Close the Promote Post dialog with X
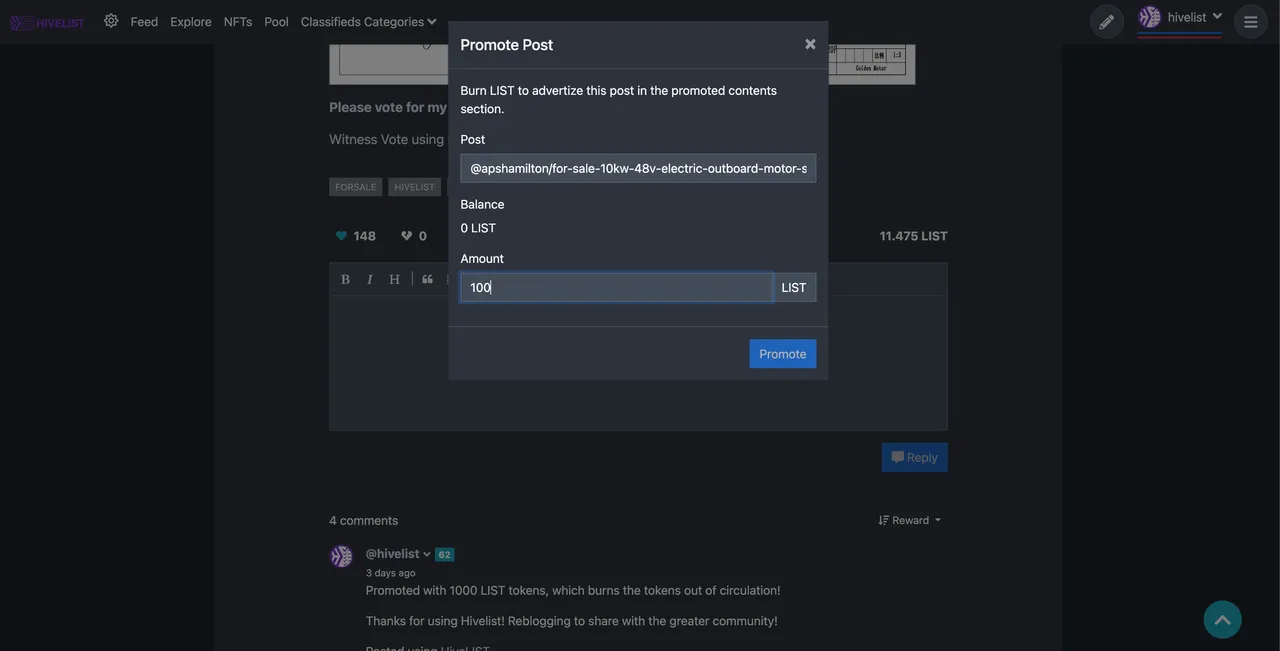Image resolution: width=1280 pixels, height=651 pixels. pos(810,44)
